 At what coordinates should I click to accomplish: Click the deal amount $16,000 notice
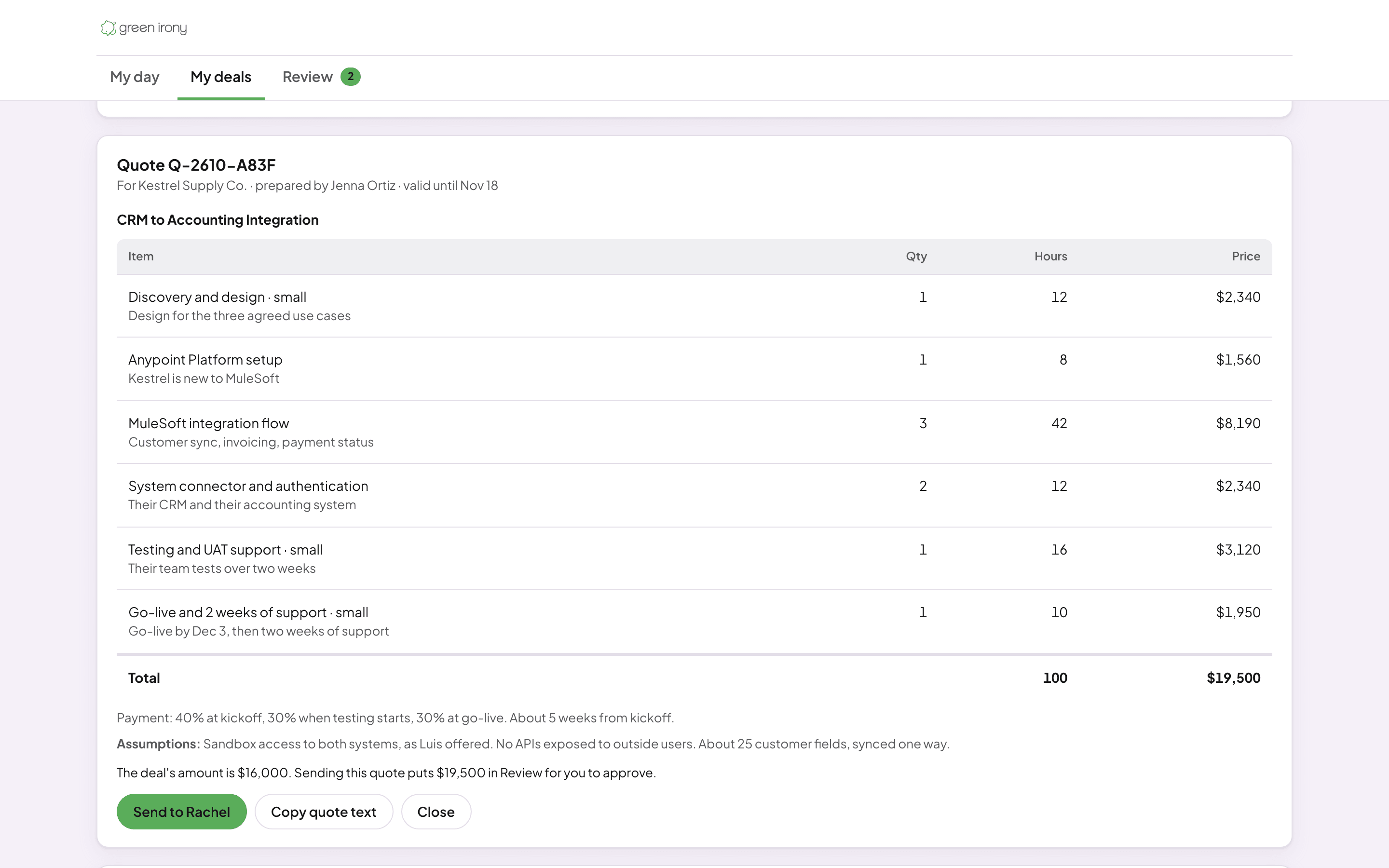click(386, 773)
